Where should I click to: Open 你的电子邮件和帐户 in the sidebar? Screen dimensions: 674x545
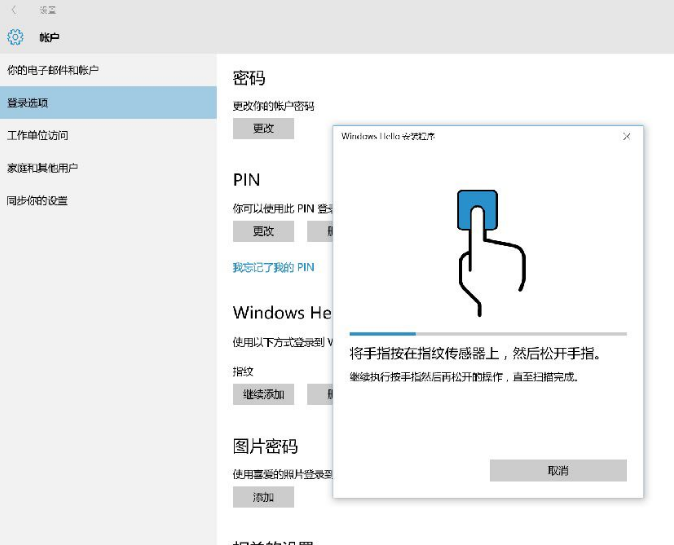pyautogui.click(x=53, y=71)
